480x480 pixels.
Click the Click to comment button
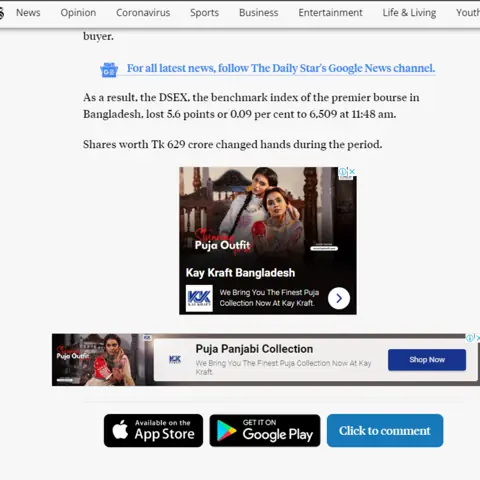[385, 430]
